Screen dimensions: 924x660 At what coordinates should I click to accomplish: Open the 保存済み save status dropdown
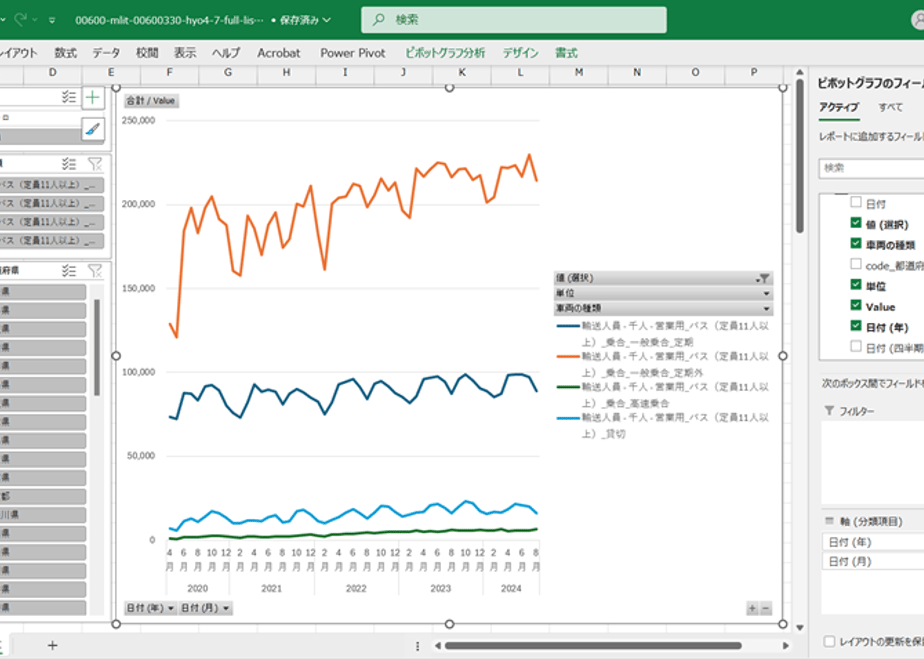click(305, 20)
